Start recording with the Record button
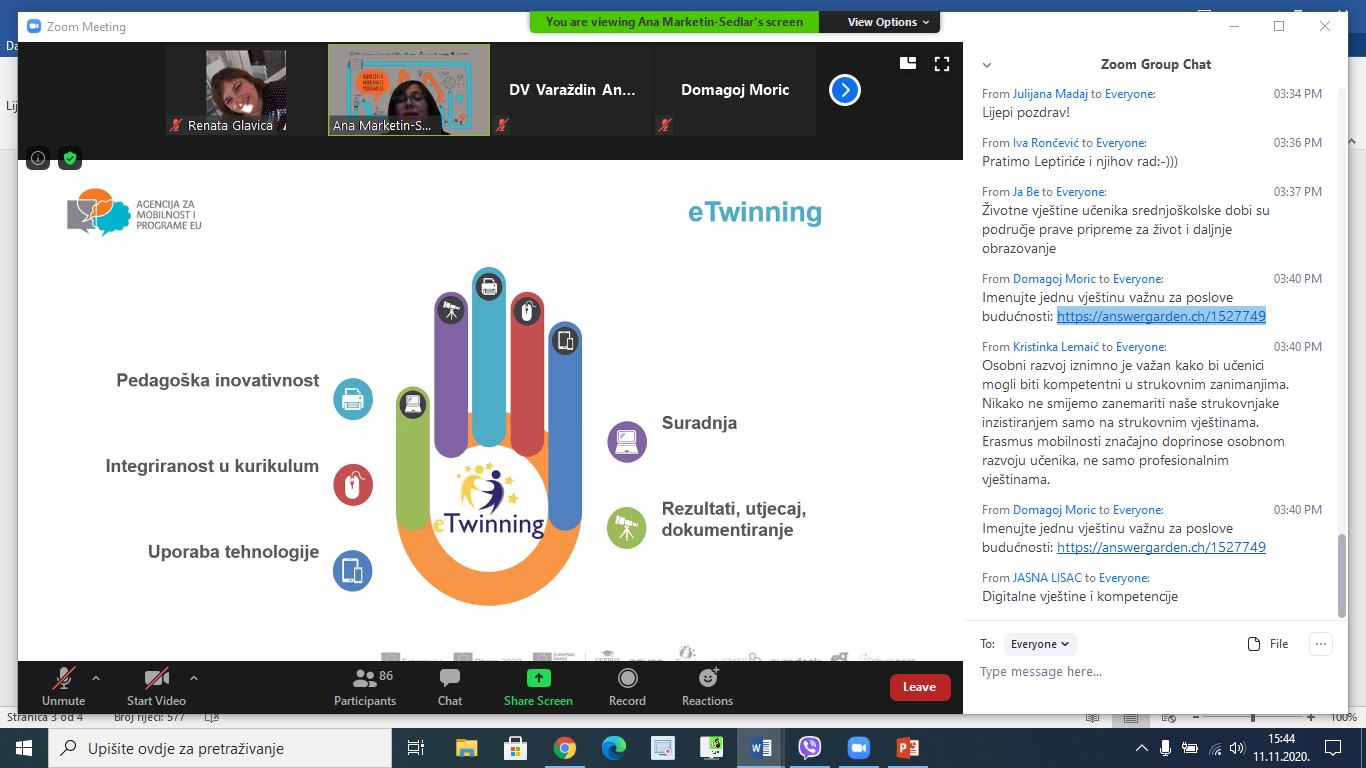1366x768 pixels. click(627, 687)
